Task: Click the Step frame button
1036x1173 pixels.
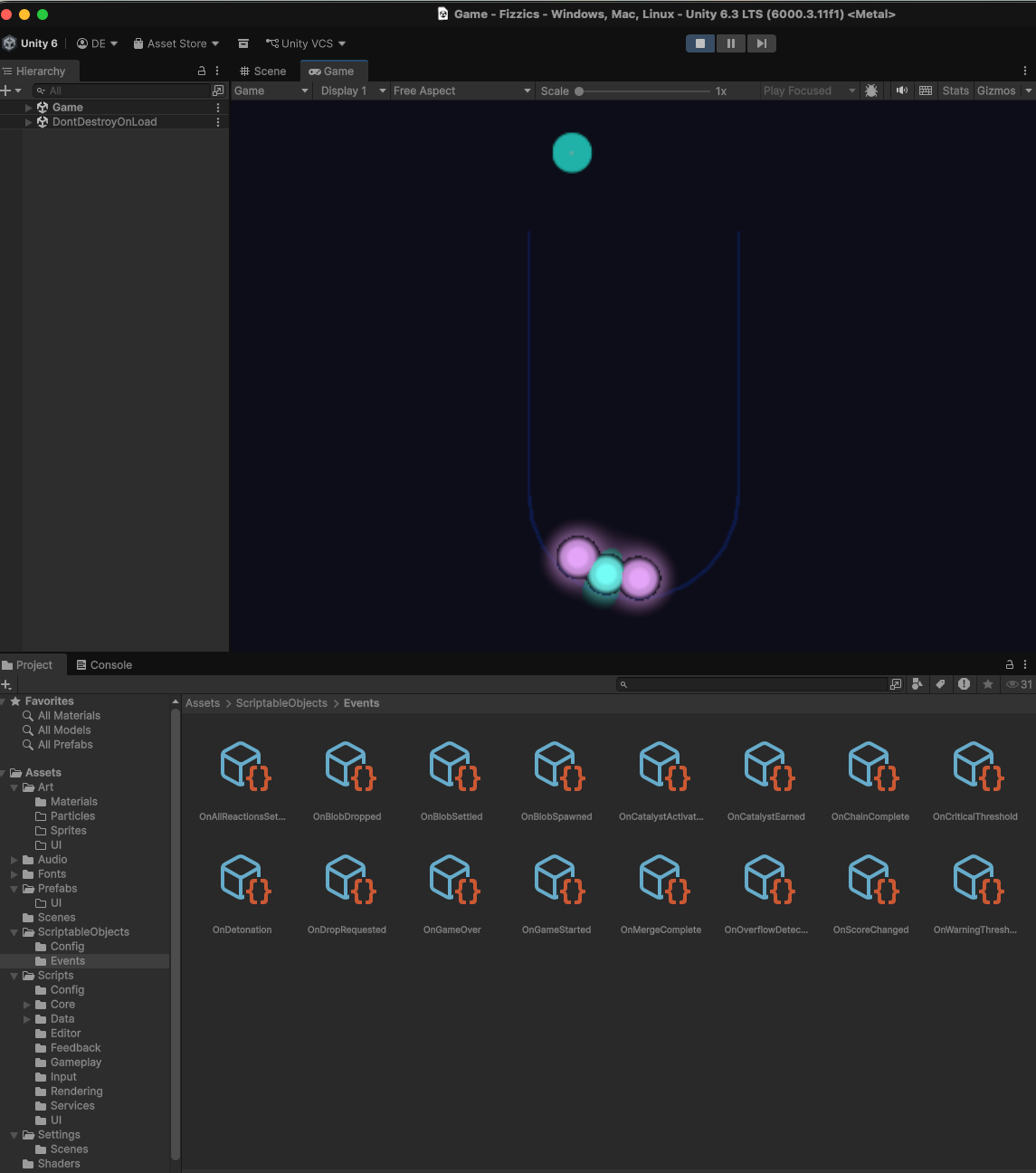Action: [761, 43]
